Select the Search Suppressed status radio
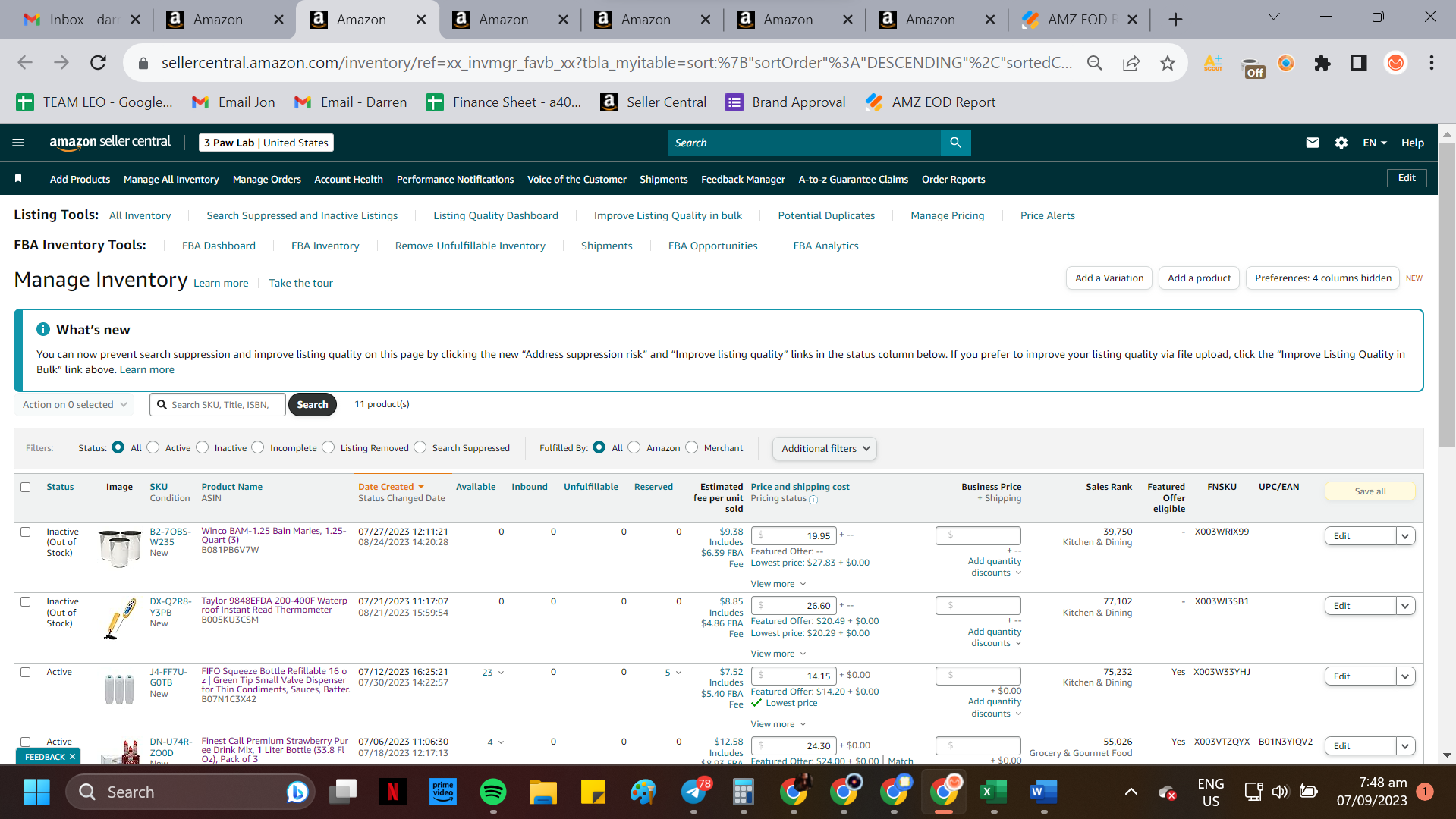This screenshot has width=1456, height=819. pyautogui.click(x=420, y=447)
